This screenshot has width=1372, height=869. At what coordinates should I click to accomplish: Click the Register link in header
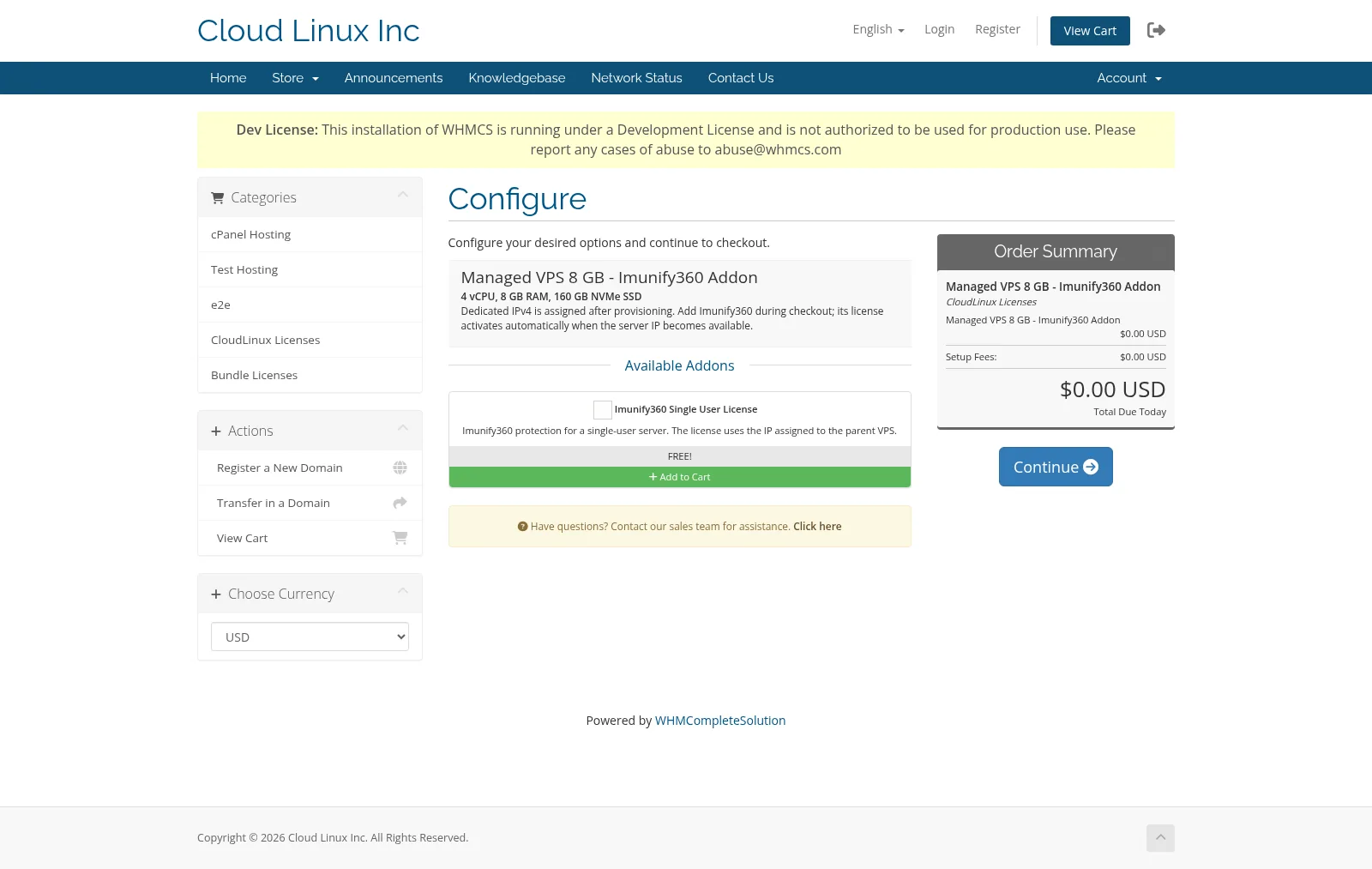[997, 29]
